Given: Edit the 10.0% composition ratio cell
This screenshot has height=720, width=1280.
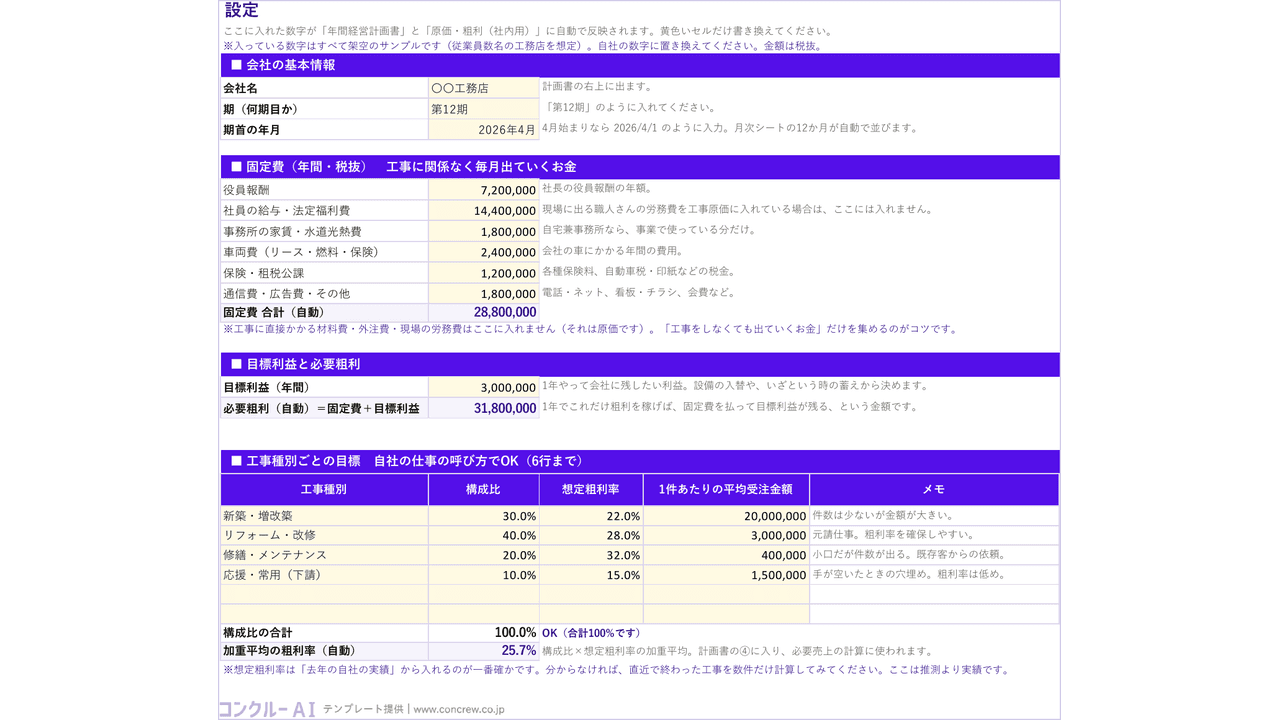Looking at the screenshot, I should pyautogui.click(x=484, y=575).
